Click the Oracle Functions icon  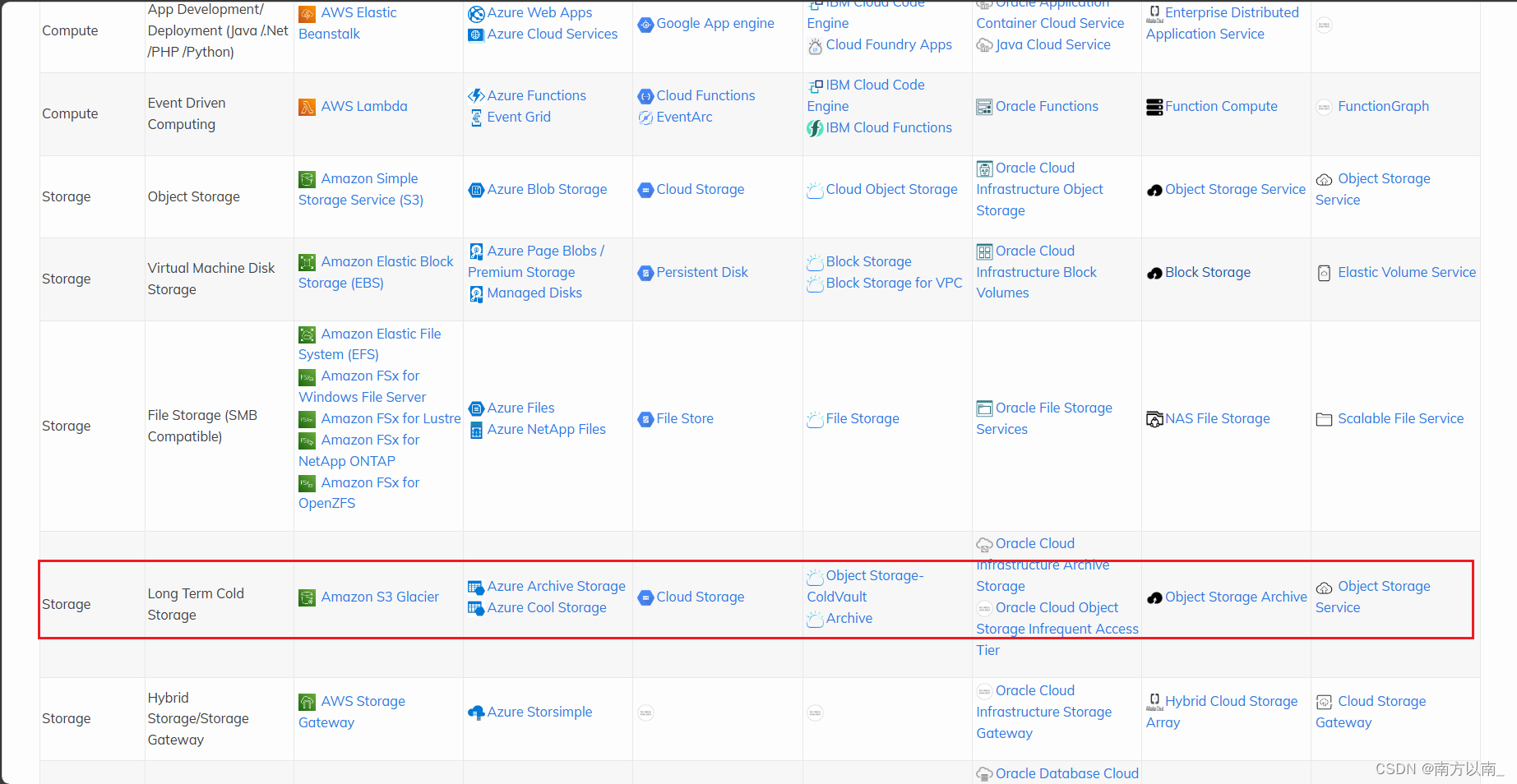[984, 107]
